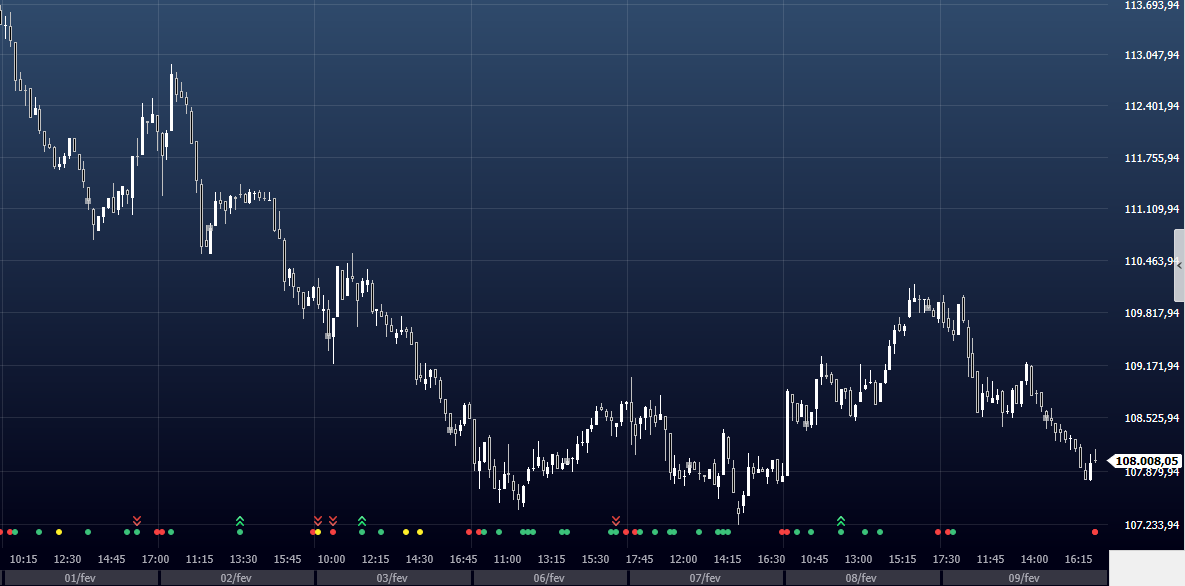Open the 07/fev date segment
Viewport: 1185px width, 586px height.
[705, 578]
